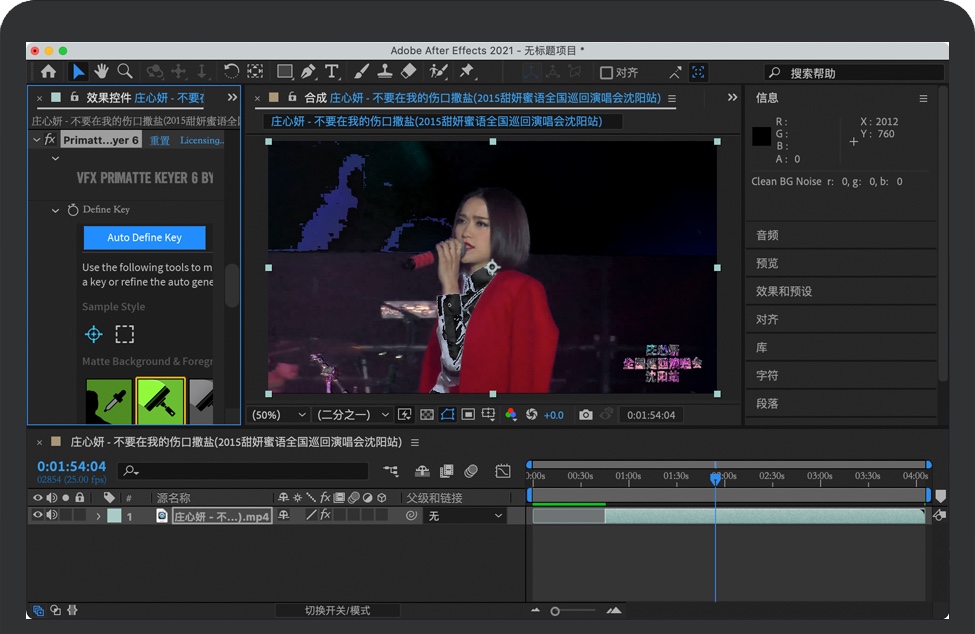The width and height of the screenshot is (975, 634).
Task: Open the 字符 panel tab
Action: pos(767,375)
